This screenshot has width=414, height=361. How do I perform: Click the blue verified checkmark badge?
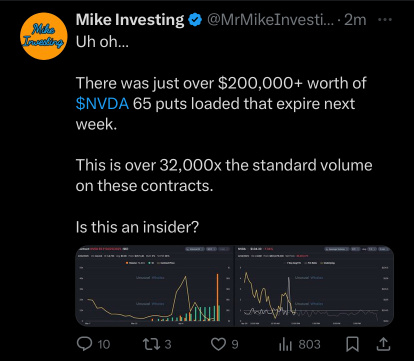(195, 20)
